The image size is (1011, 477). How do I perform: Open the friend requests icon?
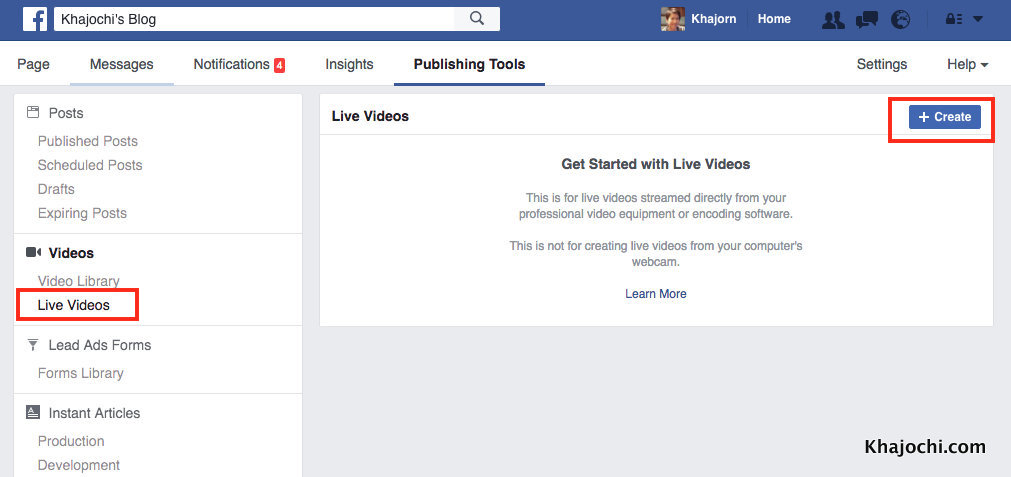833,19
